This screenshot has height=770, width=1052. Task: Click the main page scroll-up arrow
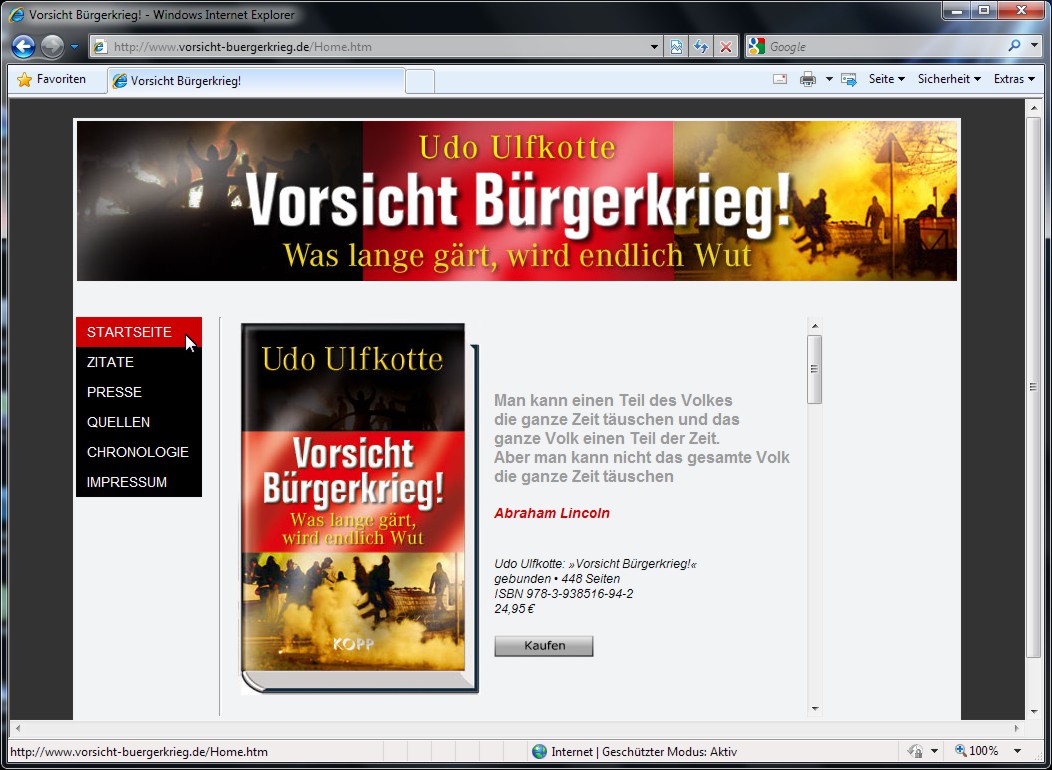tap(1033, 107)
